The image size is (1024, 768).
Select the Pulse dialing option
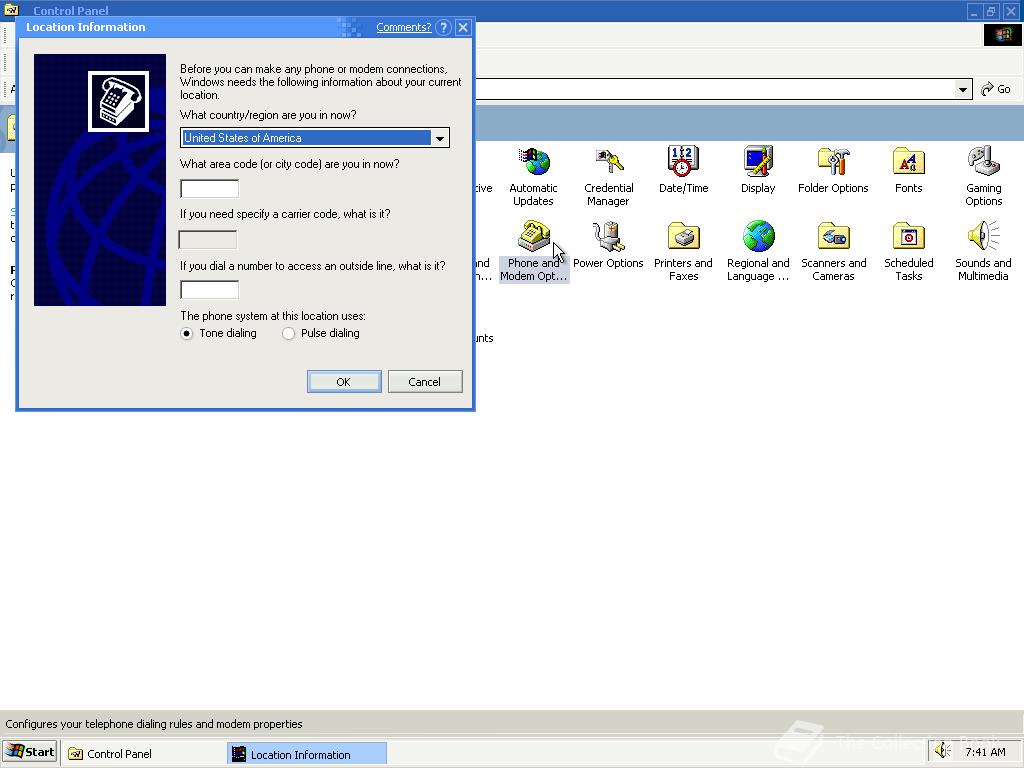321,333
